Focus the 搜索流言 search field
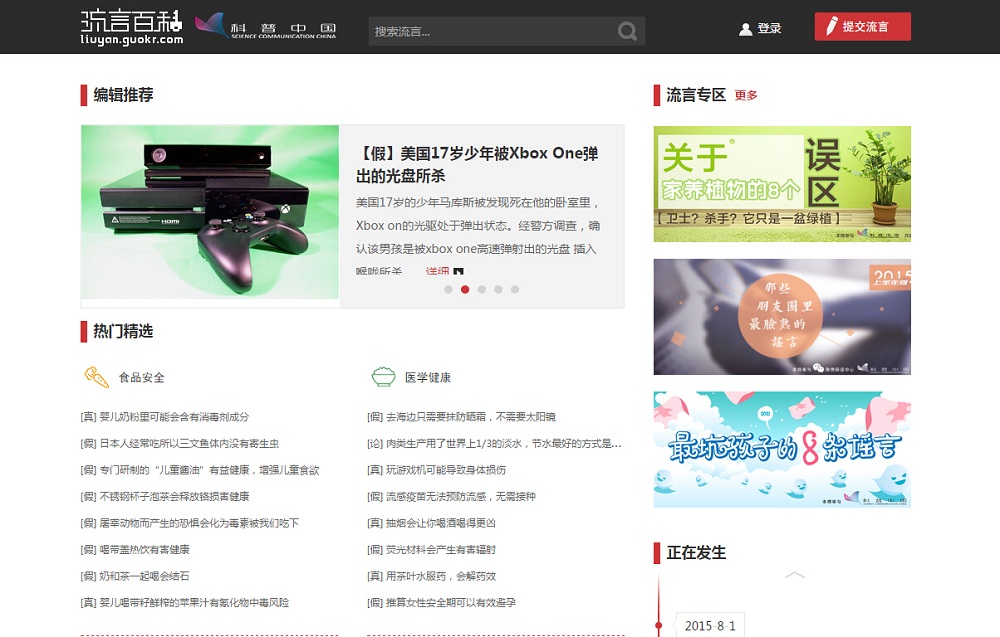 pos(506,31)
